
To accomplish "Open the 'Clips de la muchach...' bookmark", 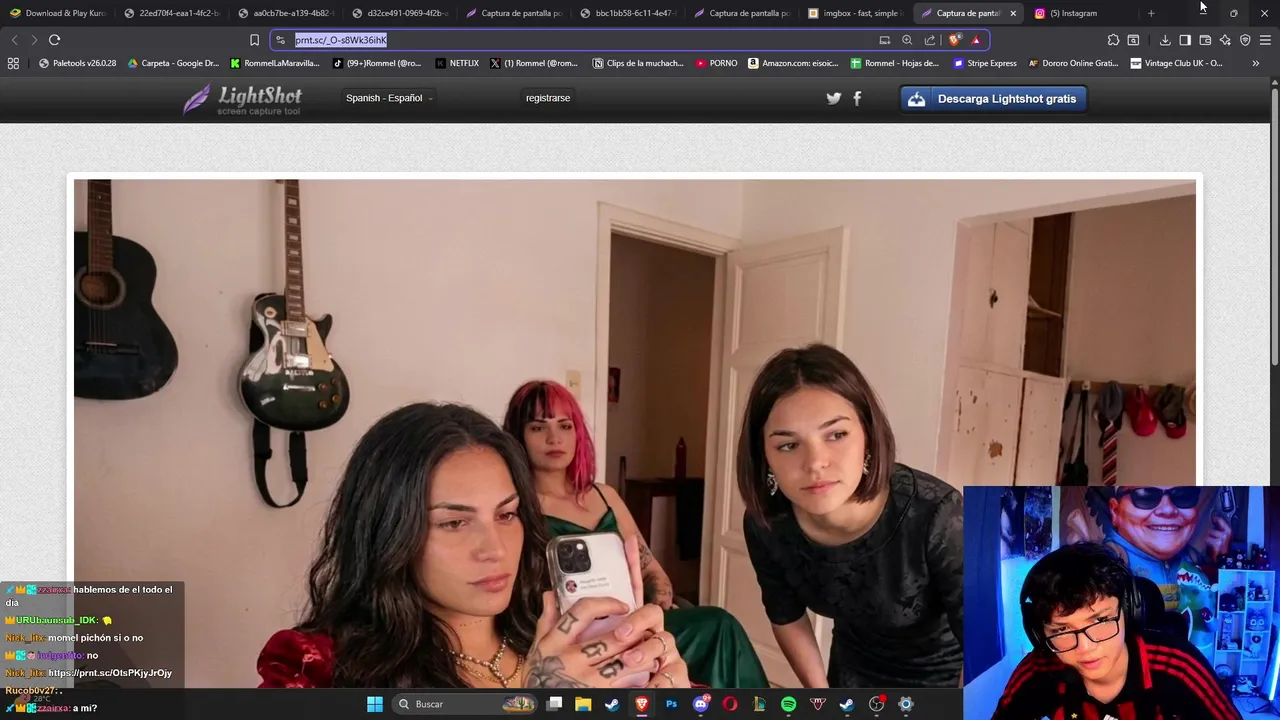I will pyautogui.click(x=638, y=63).
